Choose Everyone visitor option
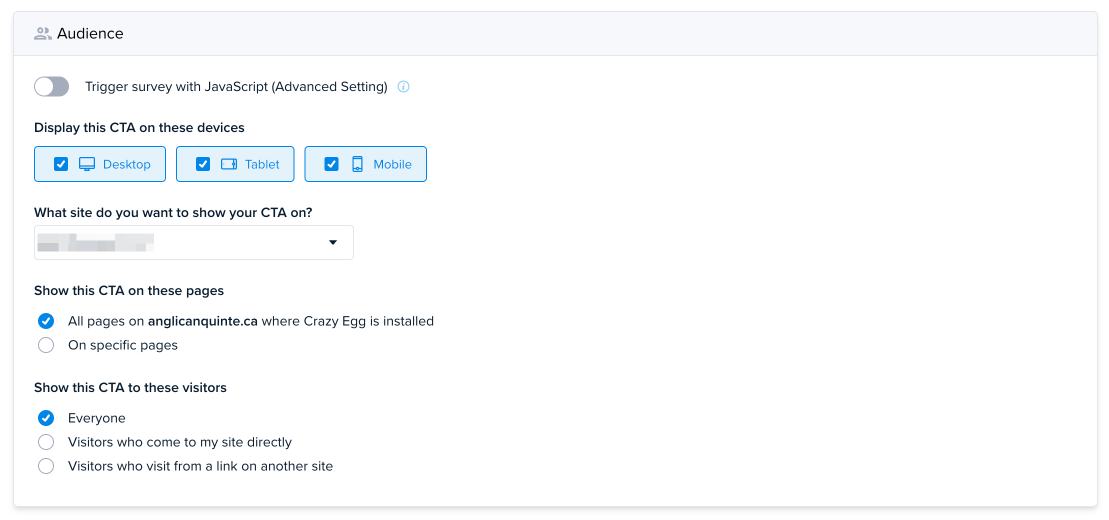 [46, 418]
